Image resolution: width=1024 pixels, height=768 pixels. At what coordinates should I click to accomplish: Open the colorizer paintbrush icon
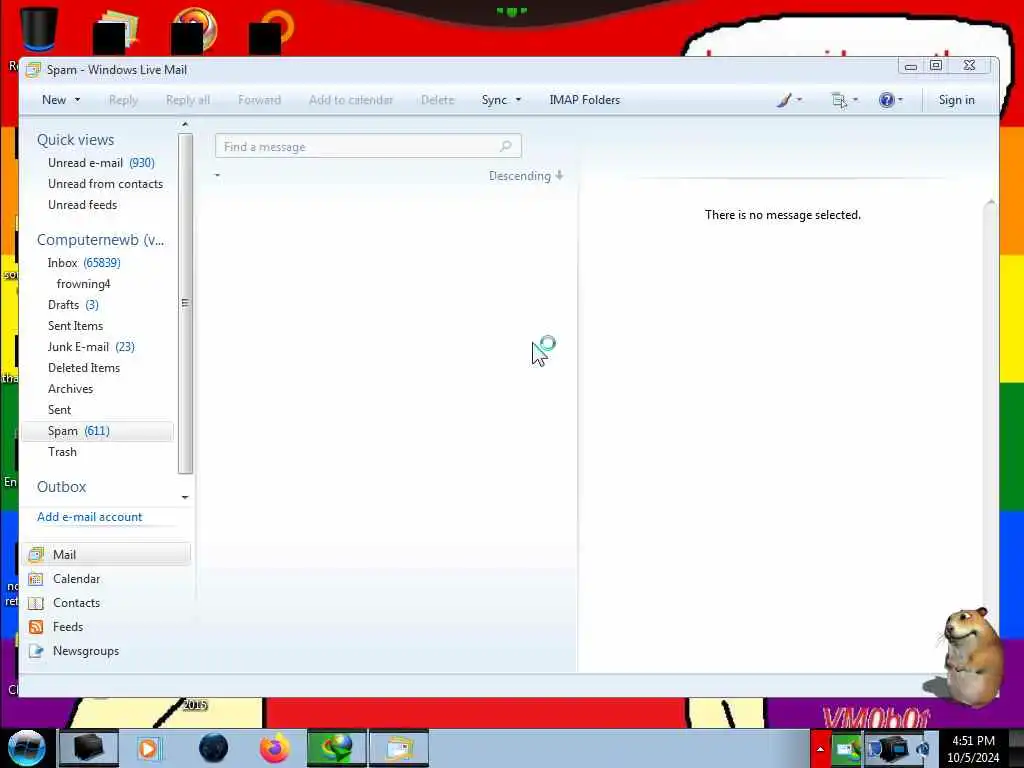click(x=784, y=100)
